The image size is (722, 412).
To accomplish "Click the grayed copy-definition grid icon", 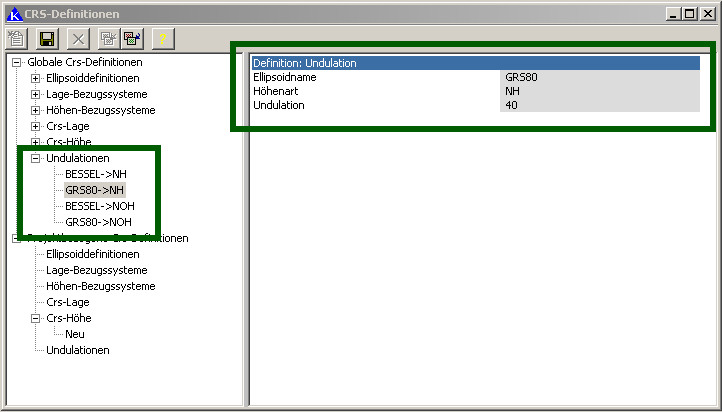I will 108,38.
